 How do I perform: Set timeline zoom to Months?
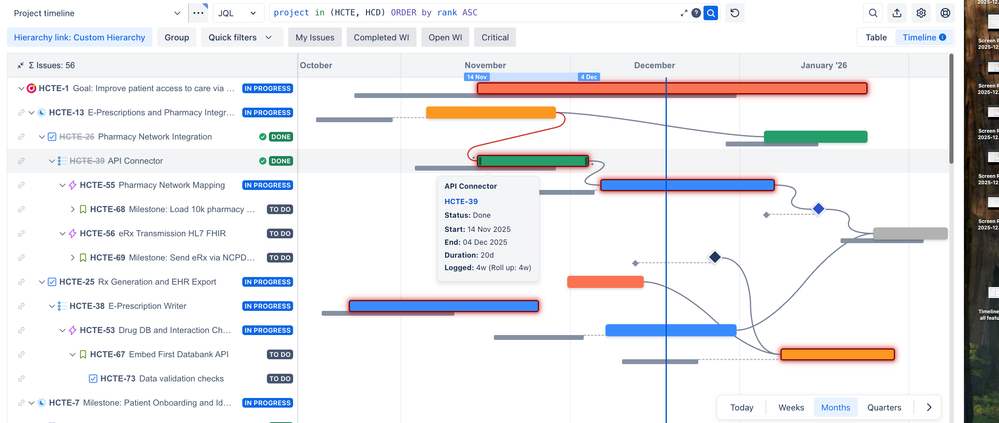point(836,408)
